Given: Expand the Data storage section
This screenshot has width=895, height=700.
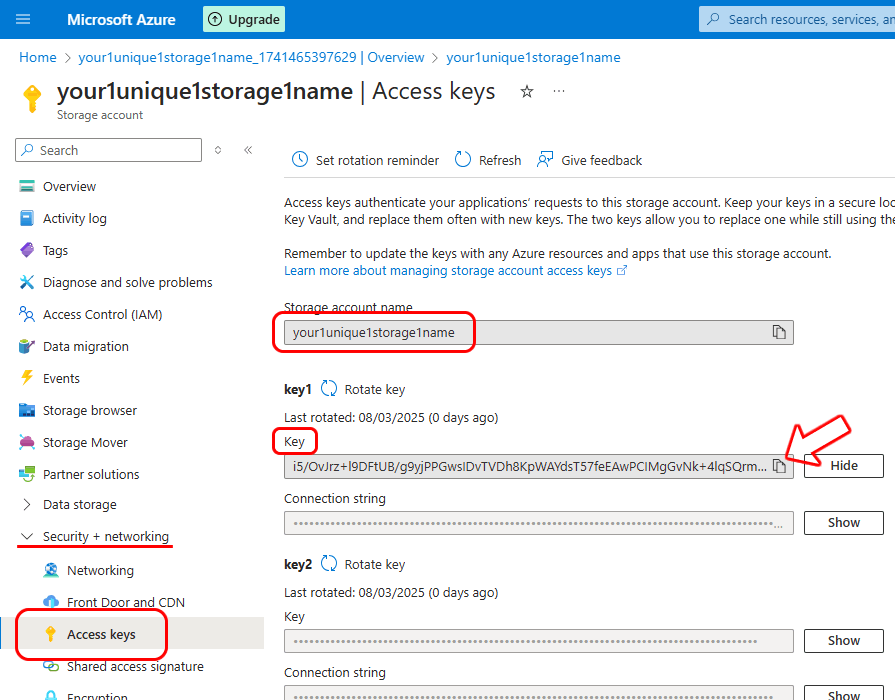Looking at the screenshot, I should 27,505.
